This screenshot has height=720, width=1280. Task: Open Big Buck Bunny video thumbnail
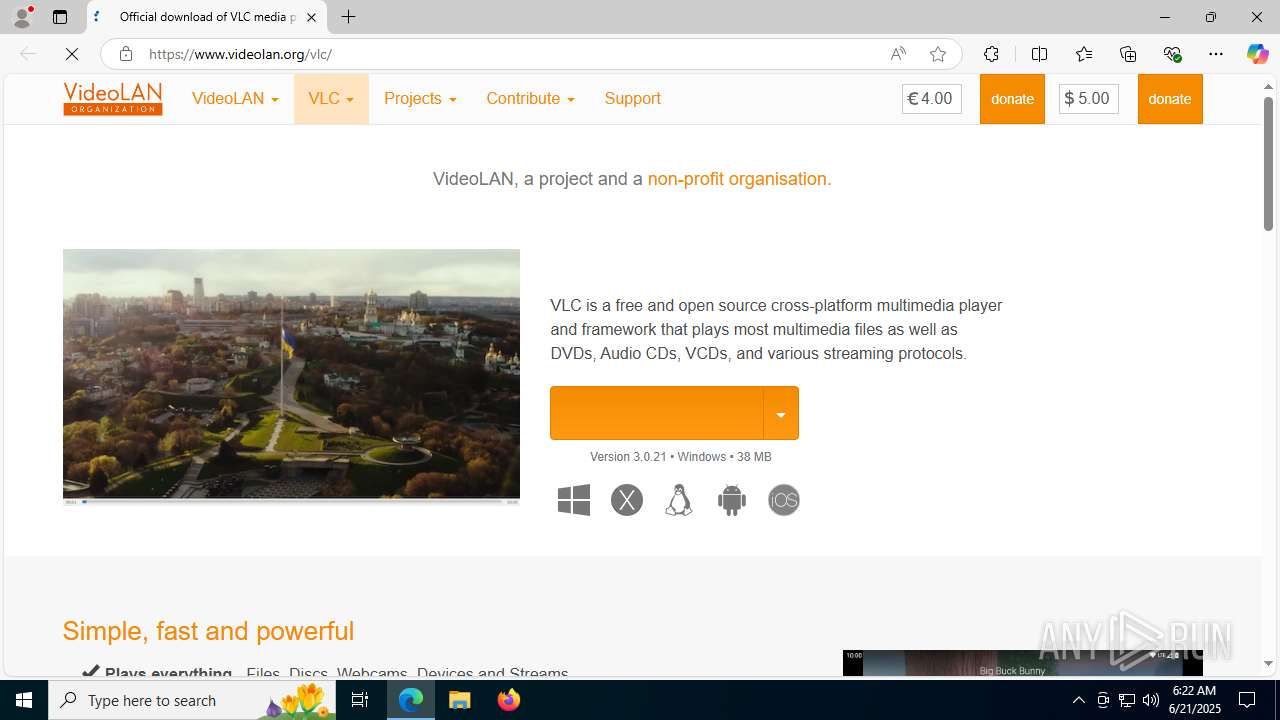1022,663
